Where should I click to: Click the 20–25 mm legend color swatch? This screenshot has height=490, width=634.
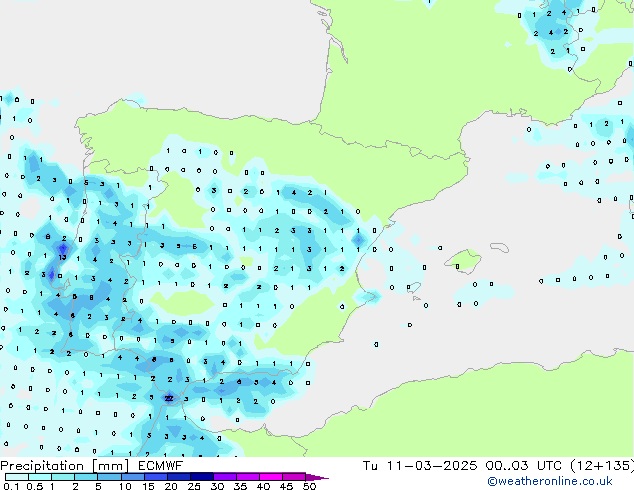[x=178, y=477]
